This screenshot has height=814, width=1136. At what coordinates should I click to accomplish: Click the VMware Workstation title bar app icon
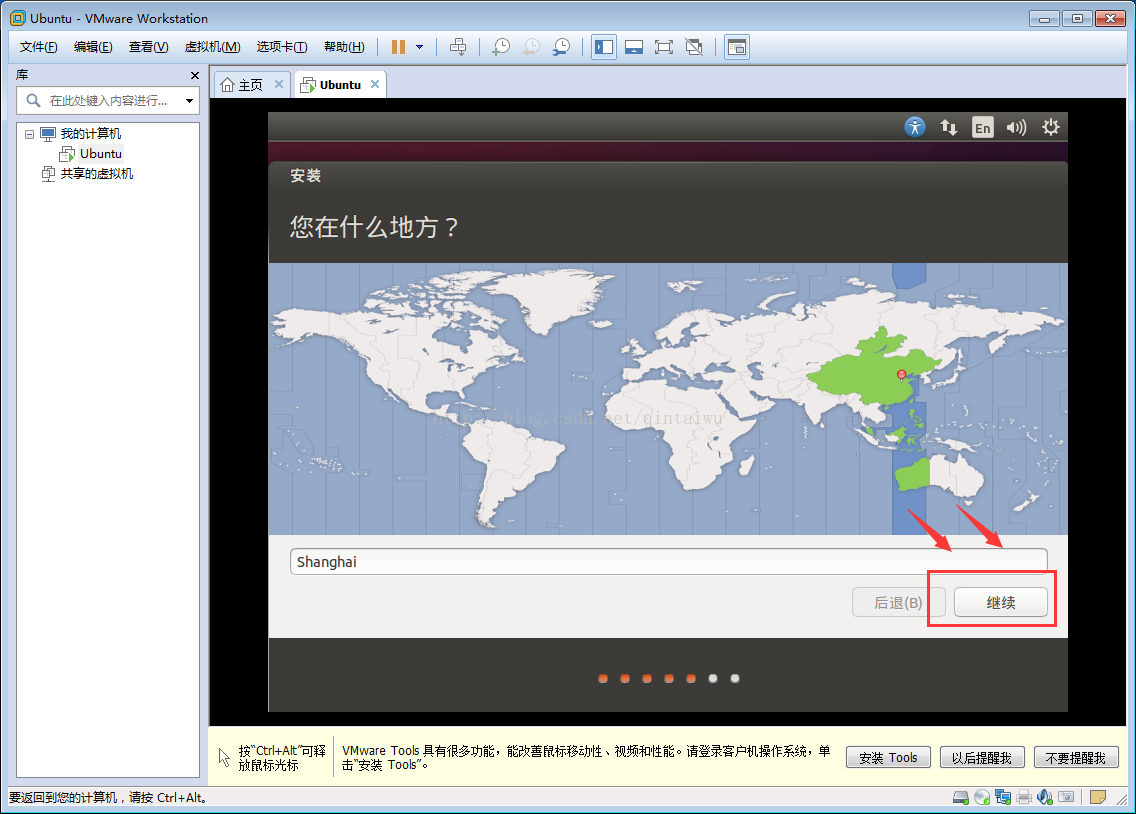point(17,18)
